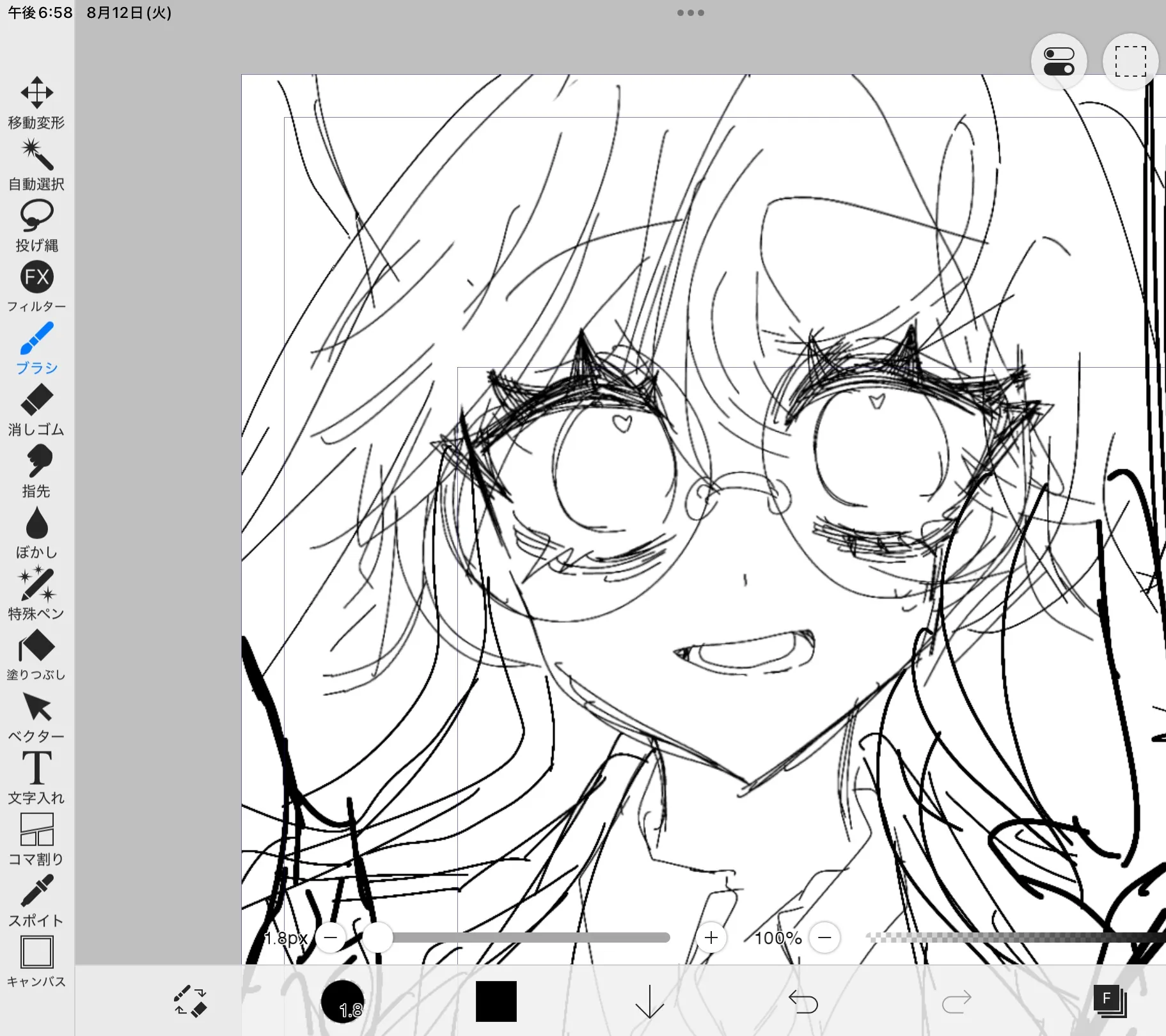The height and width of the screenshot is (1036, 1166).
Task: Hide the toolbar with the down arrow
Action: pyautogui.click(x=649, y=1001)
